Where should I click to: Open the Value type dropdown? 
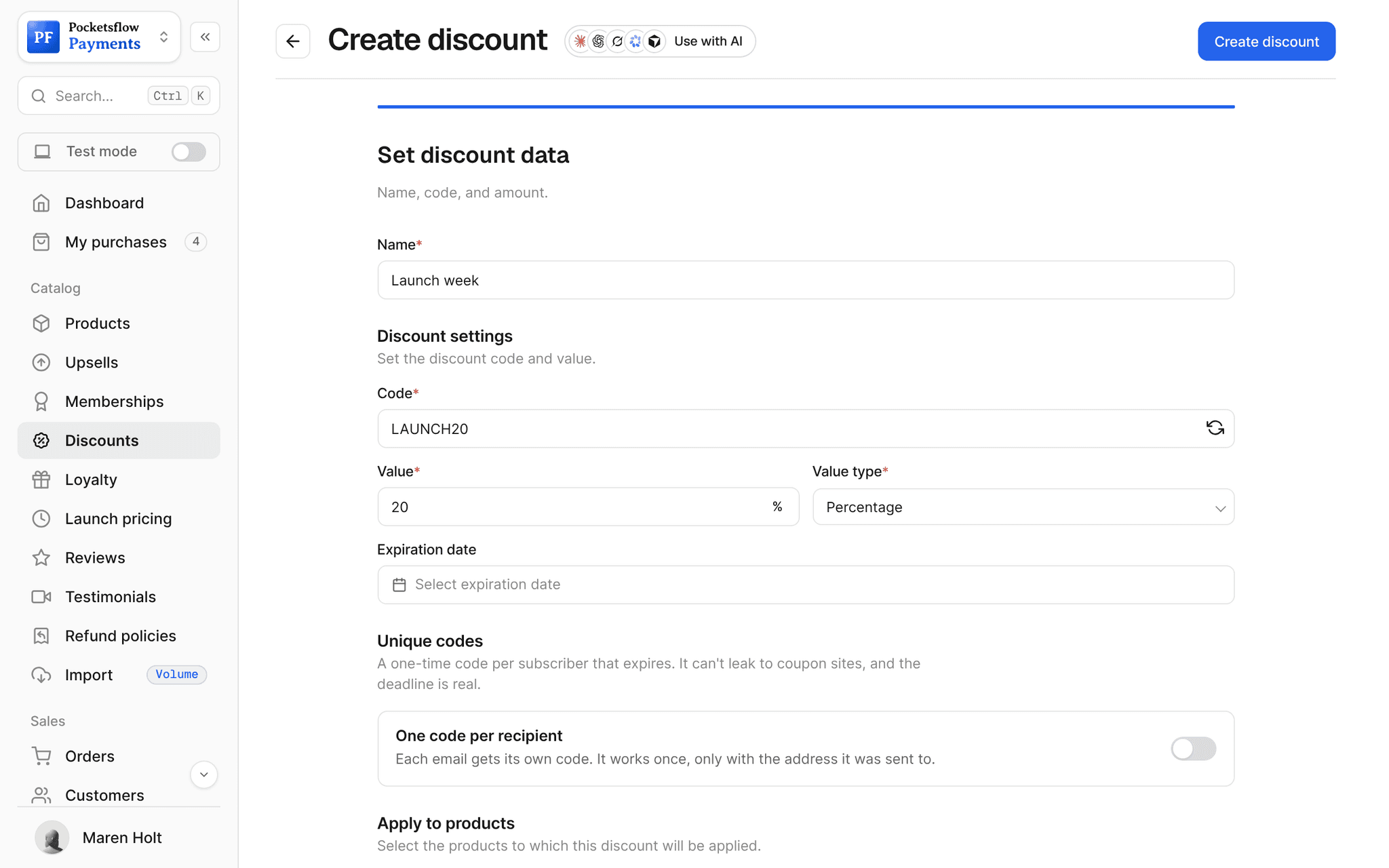click(x=1023, y=507)
